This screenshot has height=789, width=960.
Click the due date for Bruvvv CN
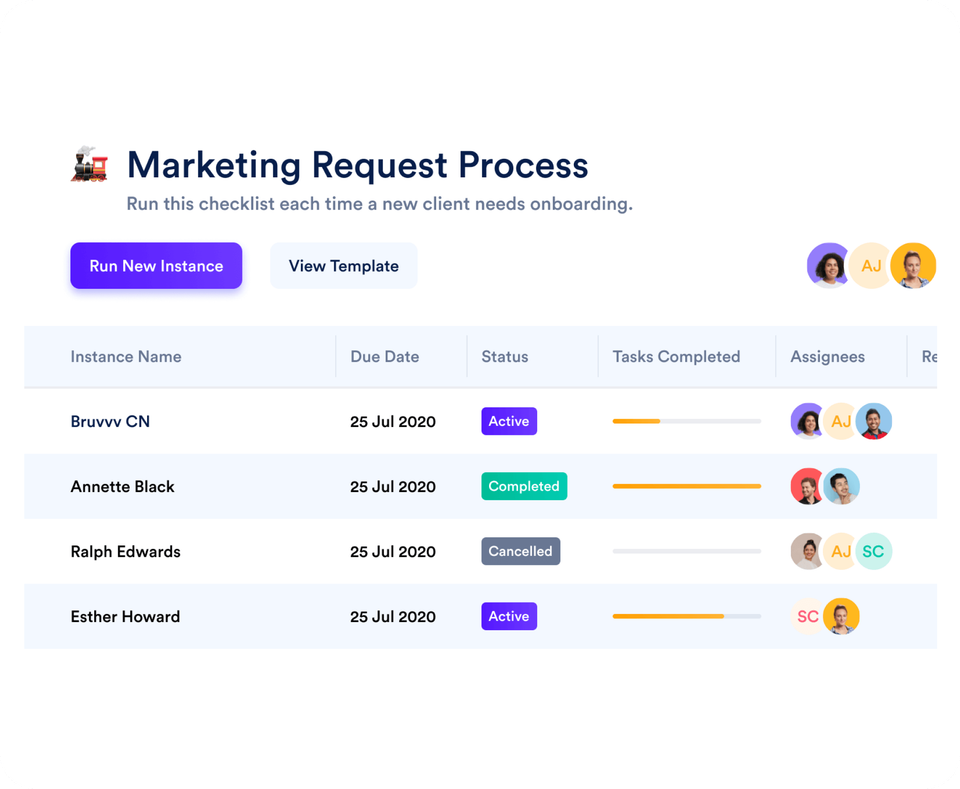[393, 421]
